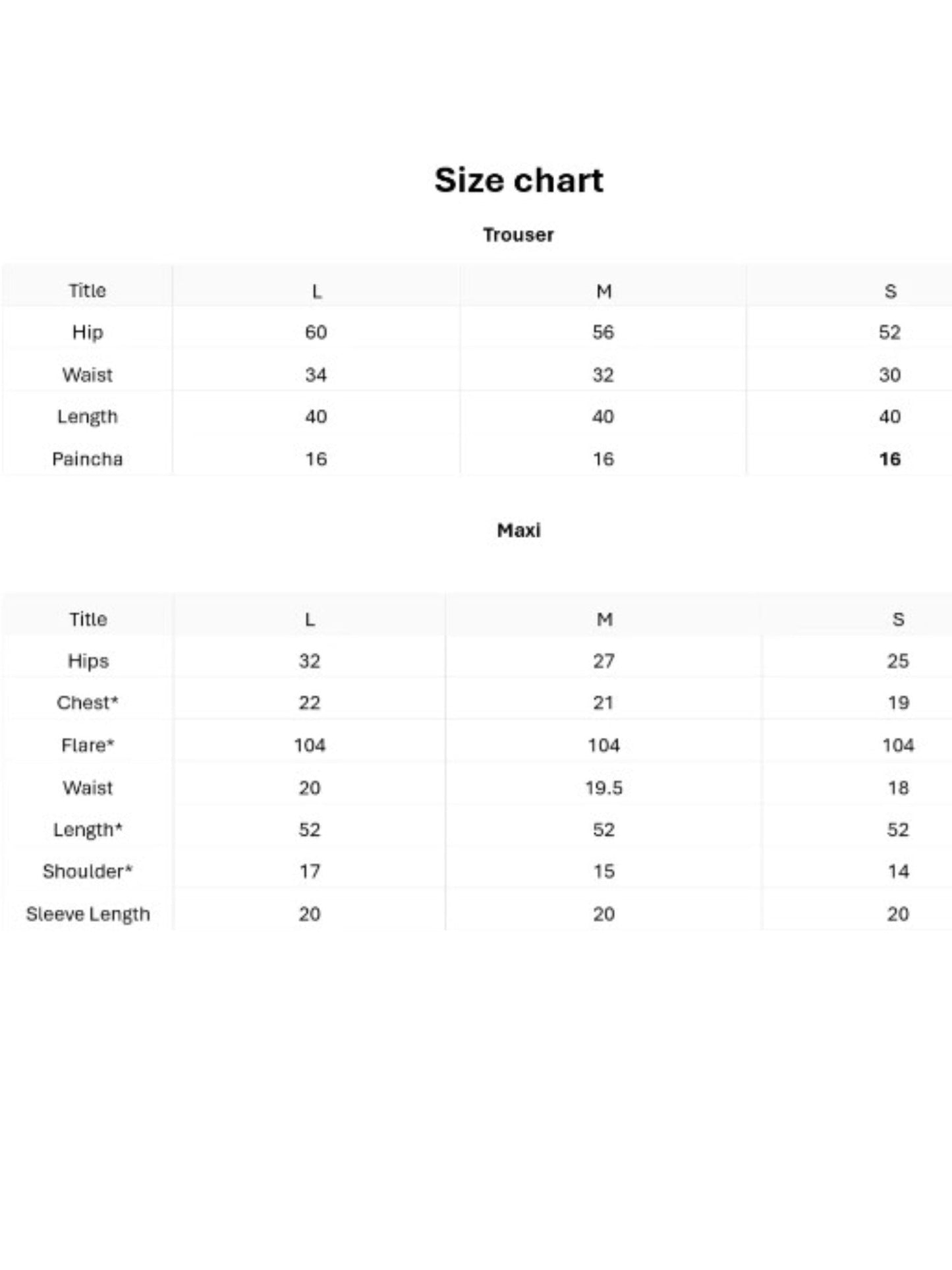Select the Sleeve Length row label
Viewport: 952px width, 1270px height.
pos(88,914)
